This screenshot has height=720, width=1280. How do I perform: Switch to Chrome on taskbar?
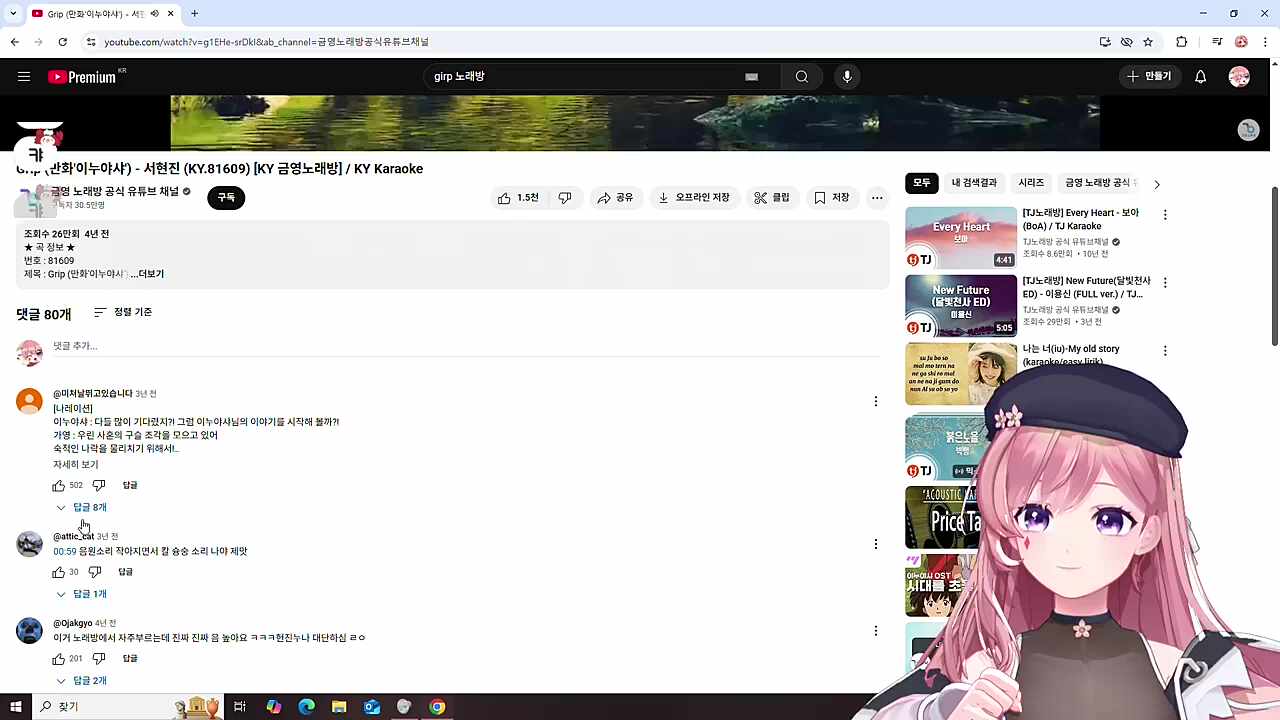pyautogui.click(x=437, y=707)
